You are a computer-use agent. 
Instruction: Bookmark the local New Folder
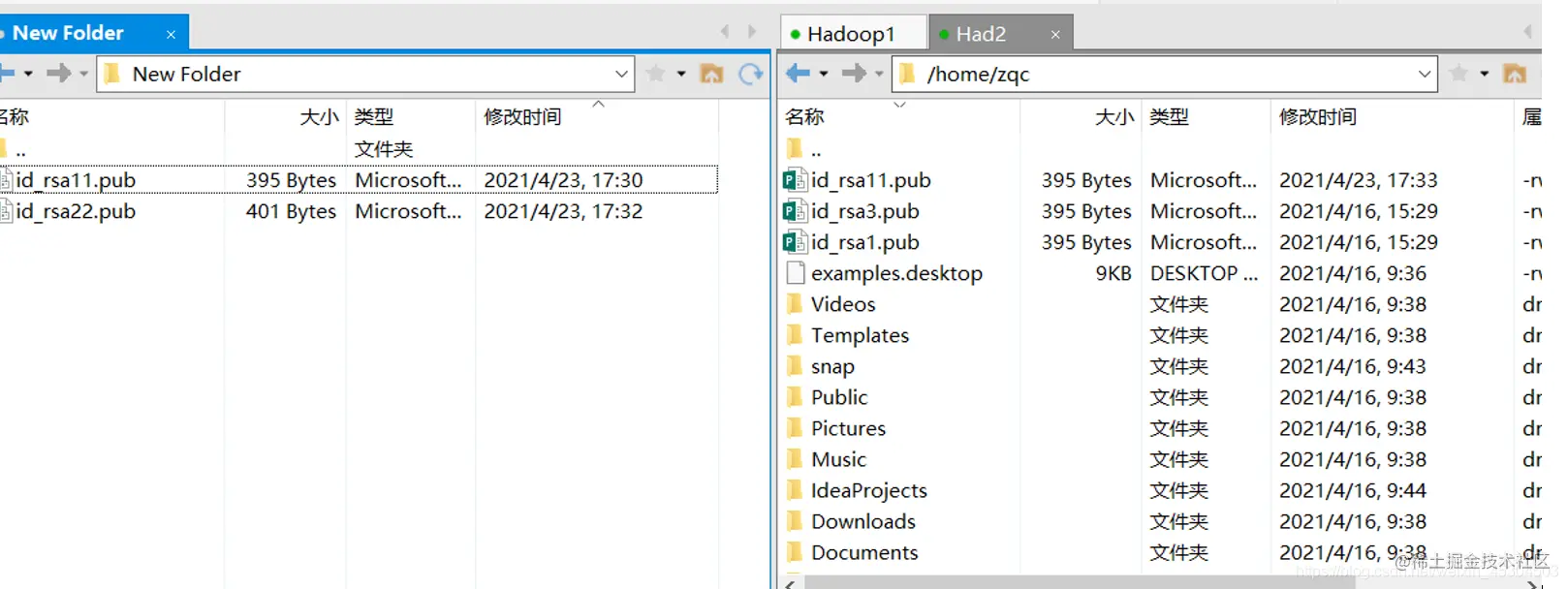[x=655, y=74]
